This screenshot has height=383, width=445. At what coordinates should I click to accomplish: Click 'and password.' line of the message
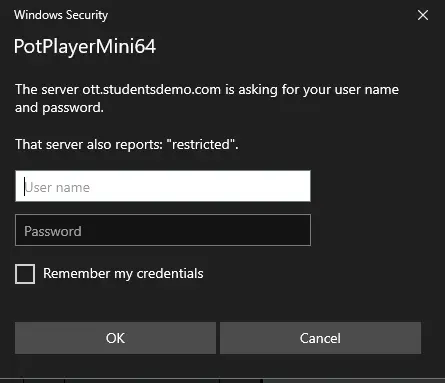coord(59,108)
